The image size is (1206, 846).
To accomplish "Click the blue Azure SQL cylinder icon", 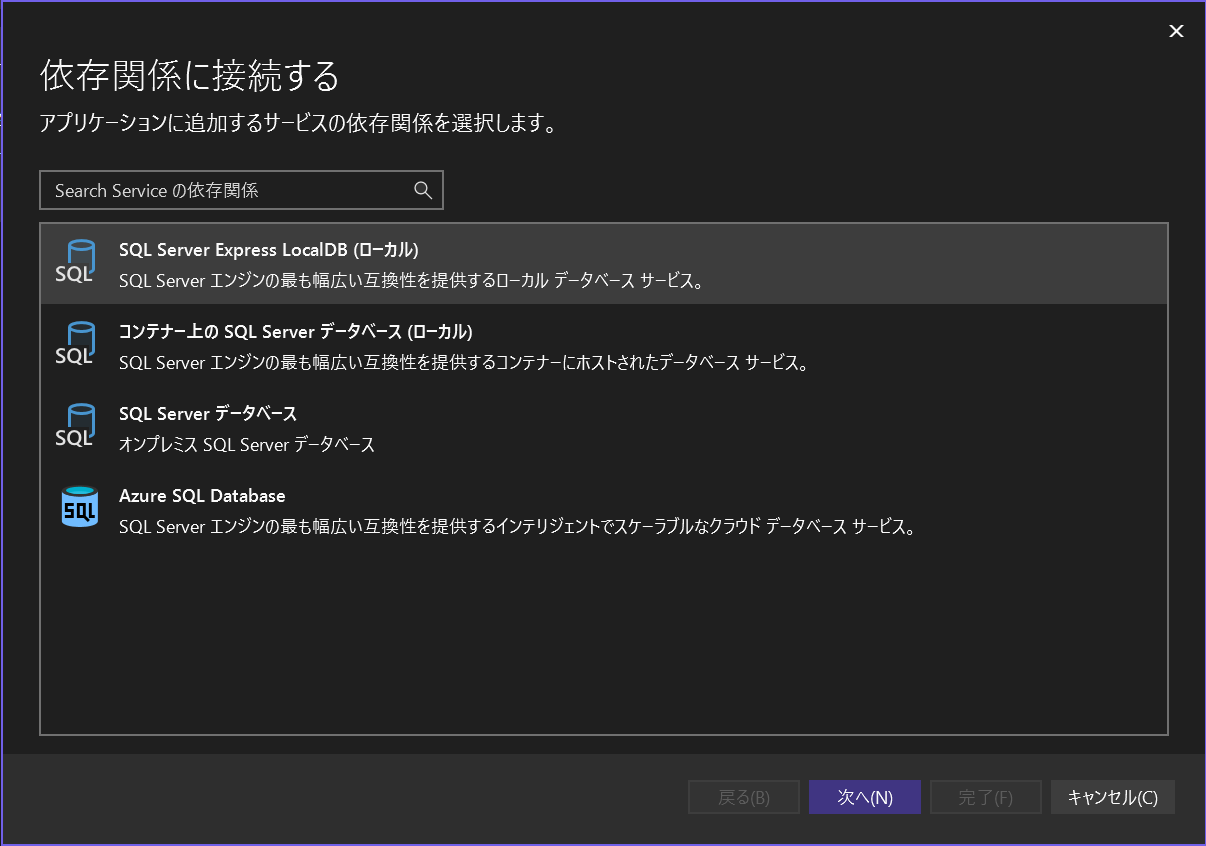I will [78, 507].
